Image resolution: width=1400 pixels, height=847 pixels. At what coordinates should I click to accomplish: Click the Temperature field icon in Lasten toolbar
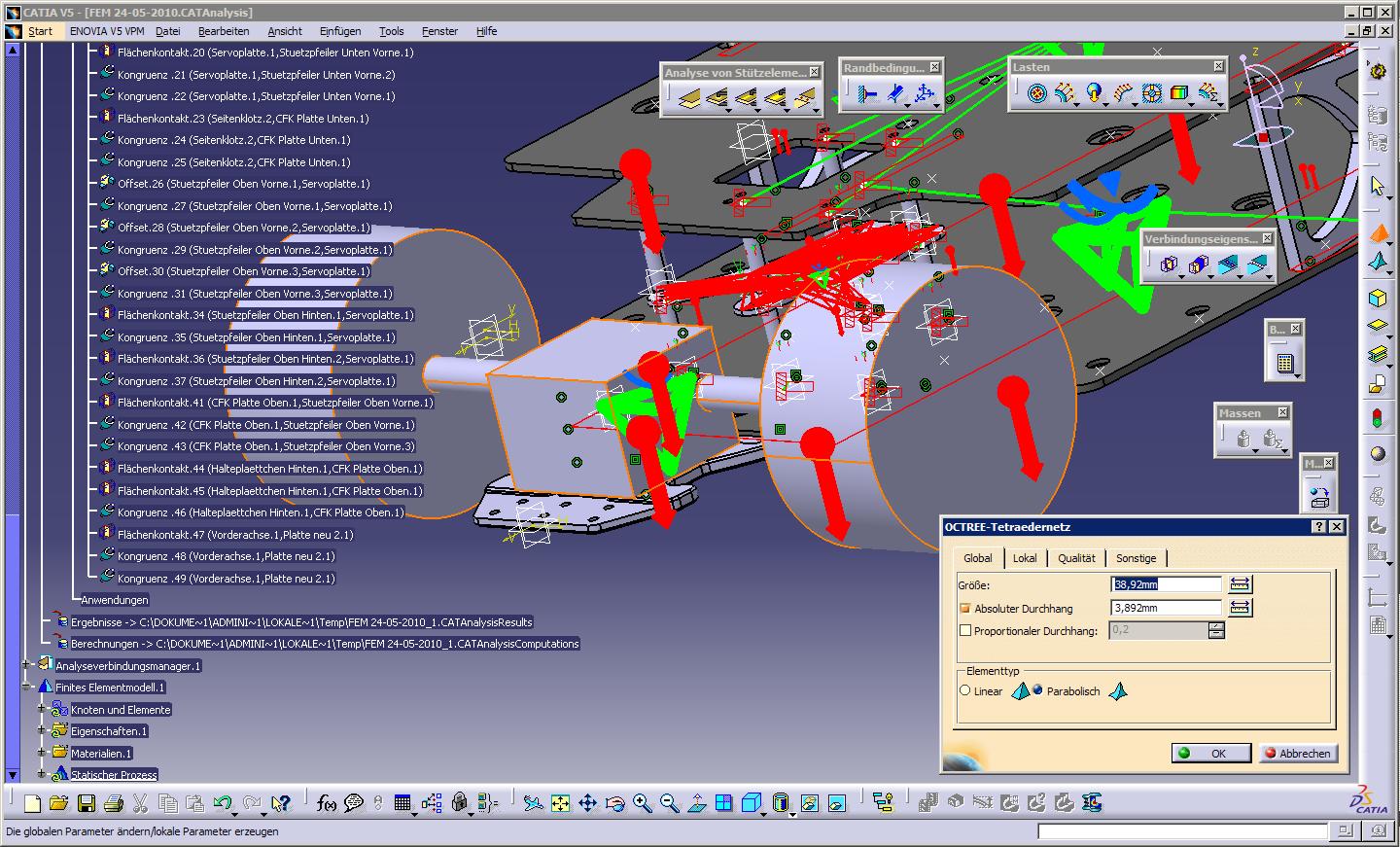(1178, 93)
